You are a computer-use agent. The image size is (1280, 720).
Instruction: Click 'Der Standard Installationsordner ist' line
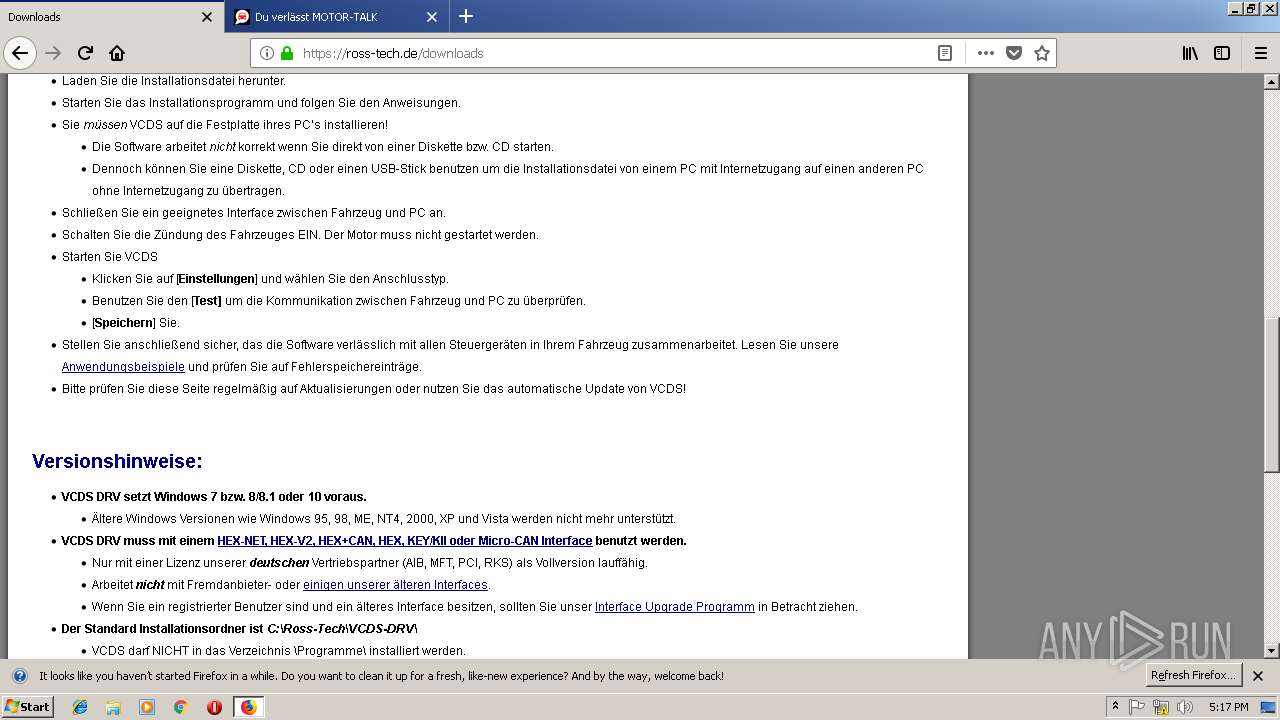[x=239, y=629]
